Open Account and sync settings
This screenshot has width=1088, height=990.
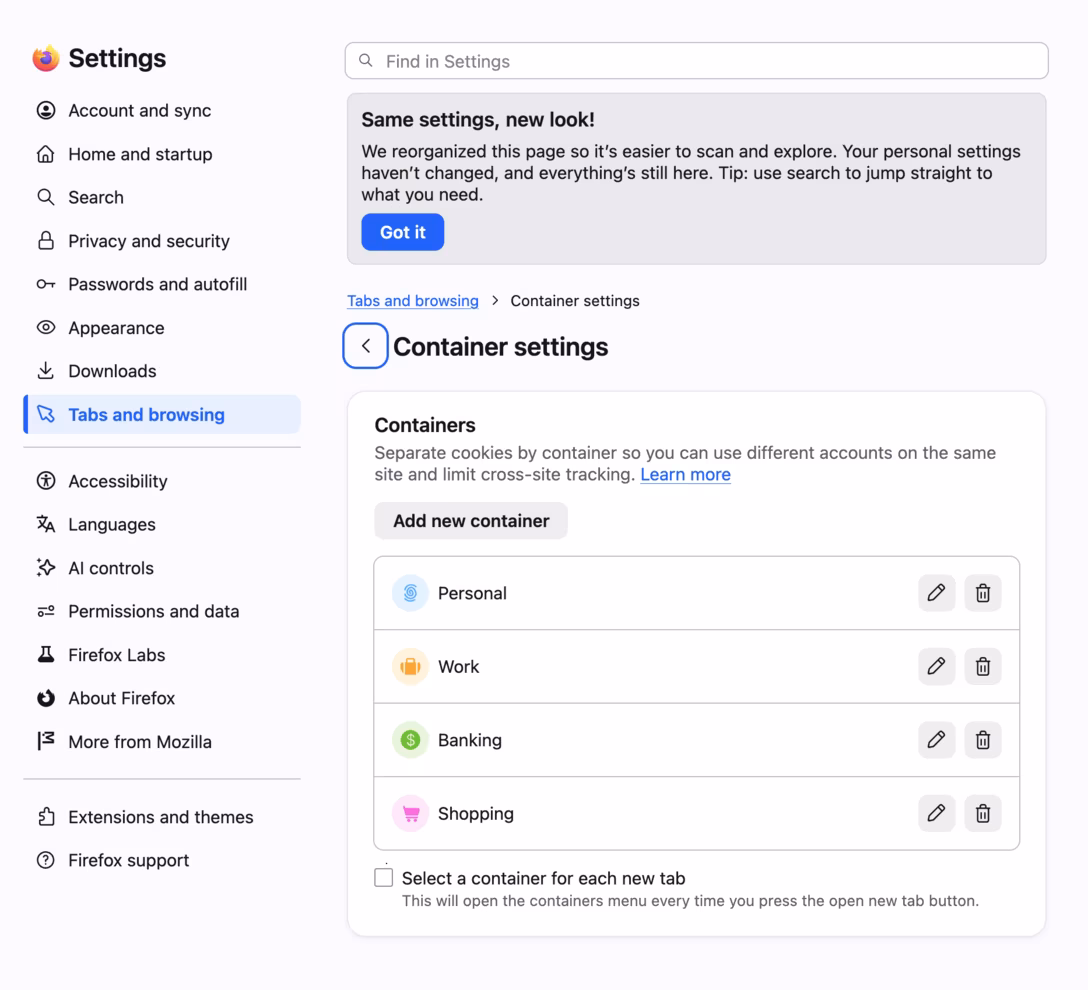(162, 110)
